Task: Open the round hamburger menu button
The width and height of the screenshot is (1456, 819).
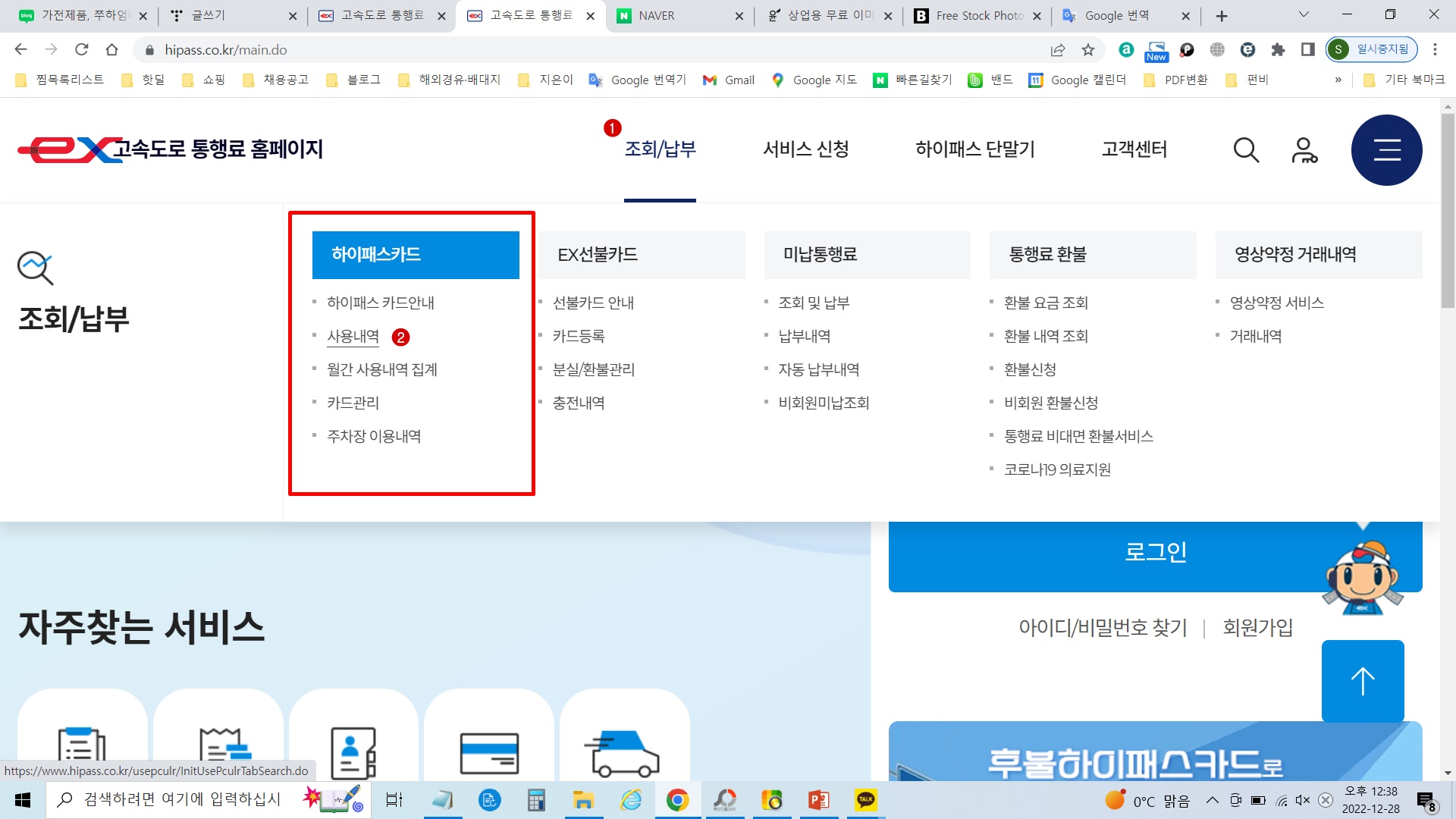Action: coord(1386,150)
